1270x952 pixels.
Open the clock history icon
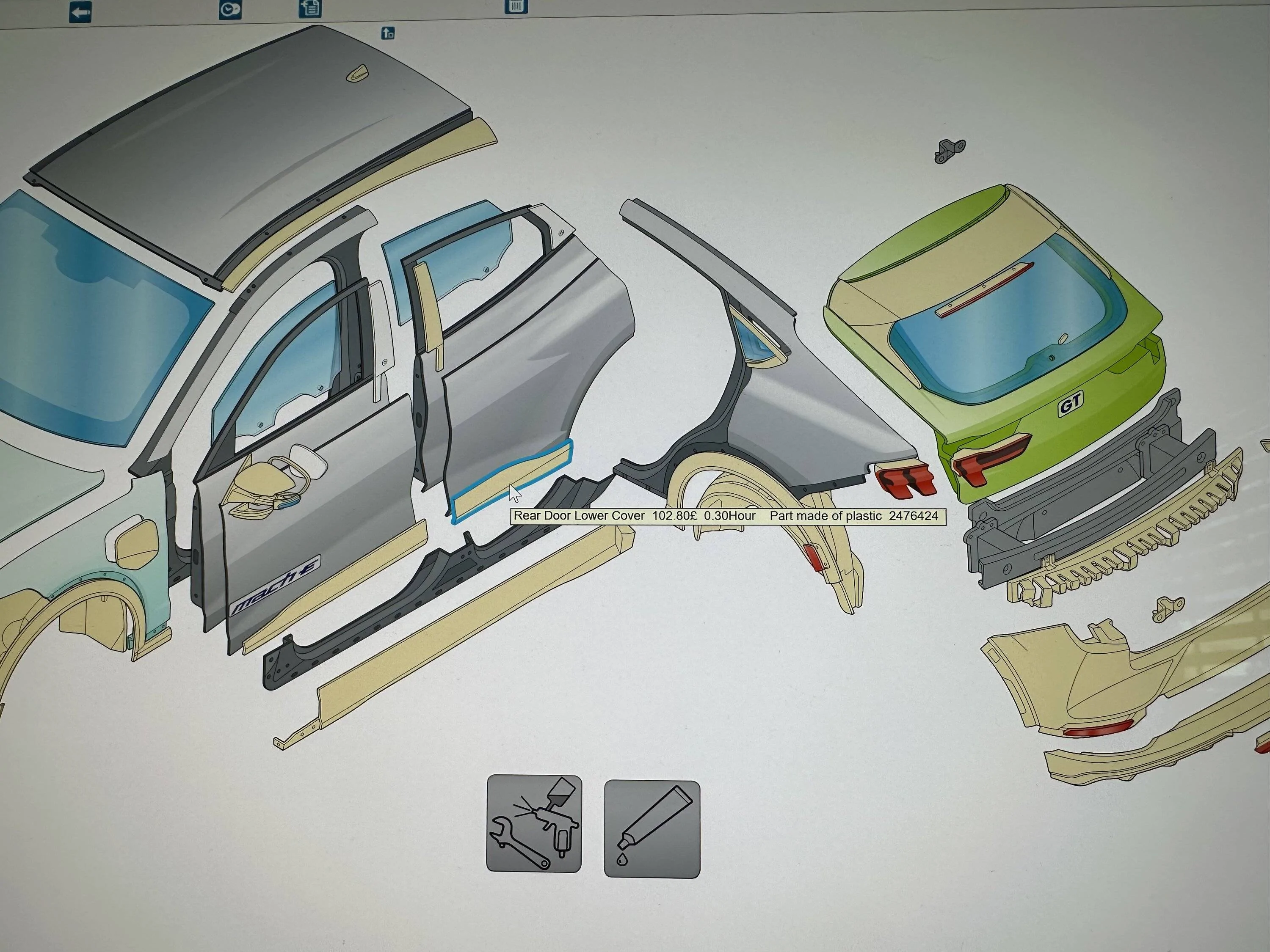coord(230,9)
